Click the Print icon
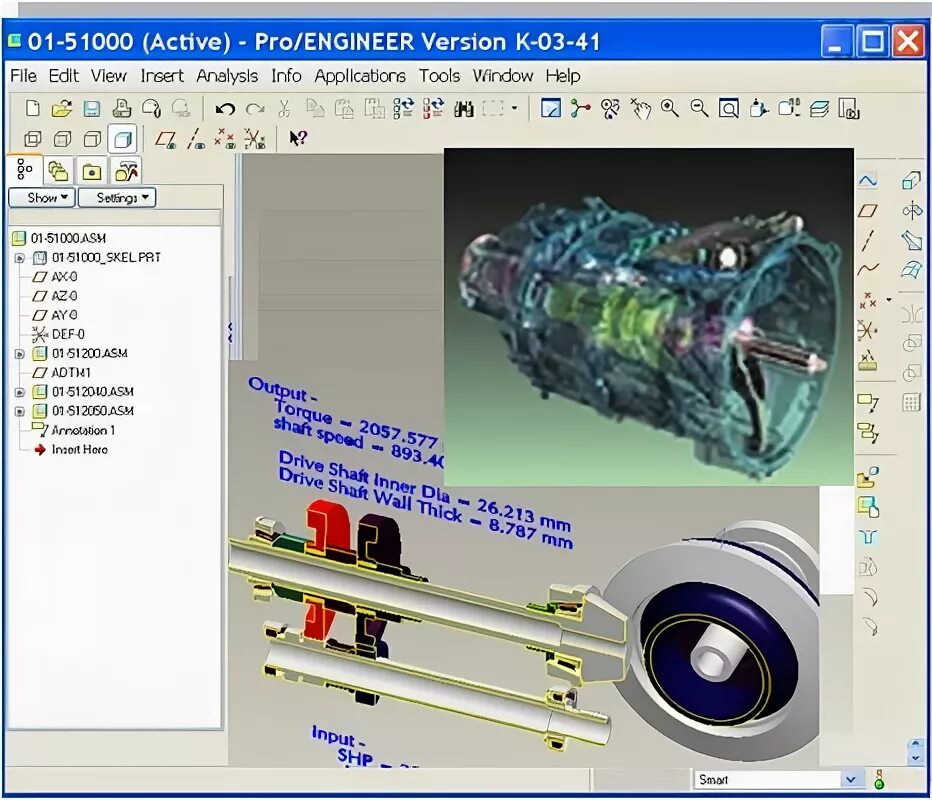The height and width of the screenshot is (800, 932). [122, 110]
